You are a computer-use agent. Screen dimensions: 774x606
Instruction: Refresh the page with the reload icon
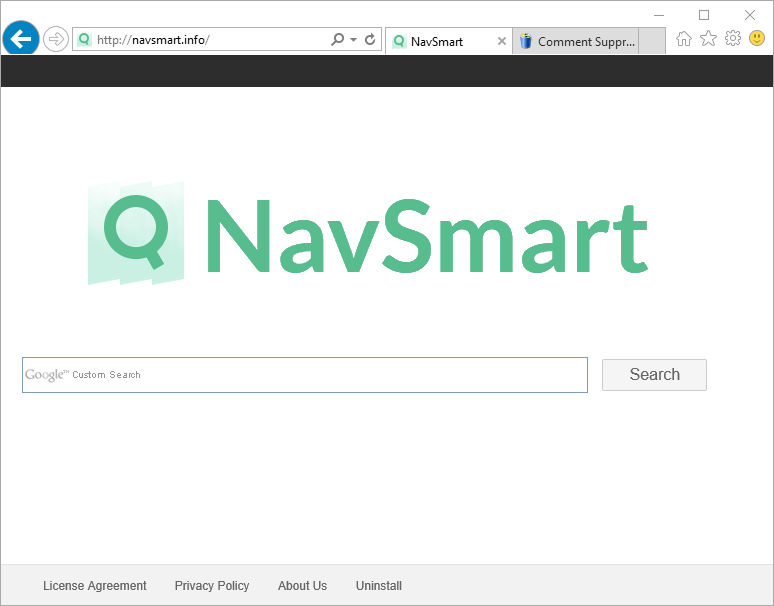[370, 39]
